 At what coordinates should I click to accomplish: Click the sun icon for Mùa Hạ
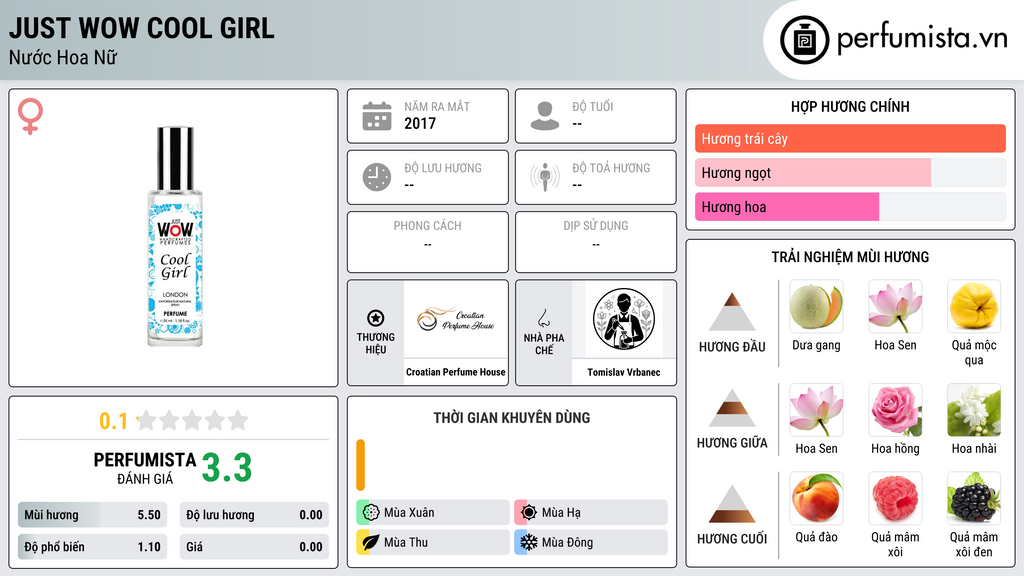pos(529,512)
